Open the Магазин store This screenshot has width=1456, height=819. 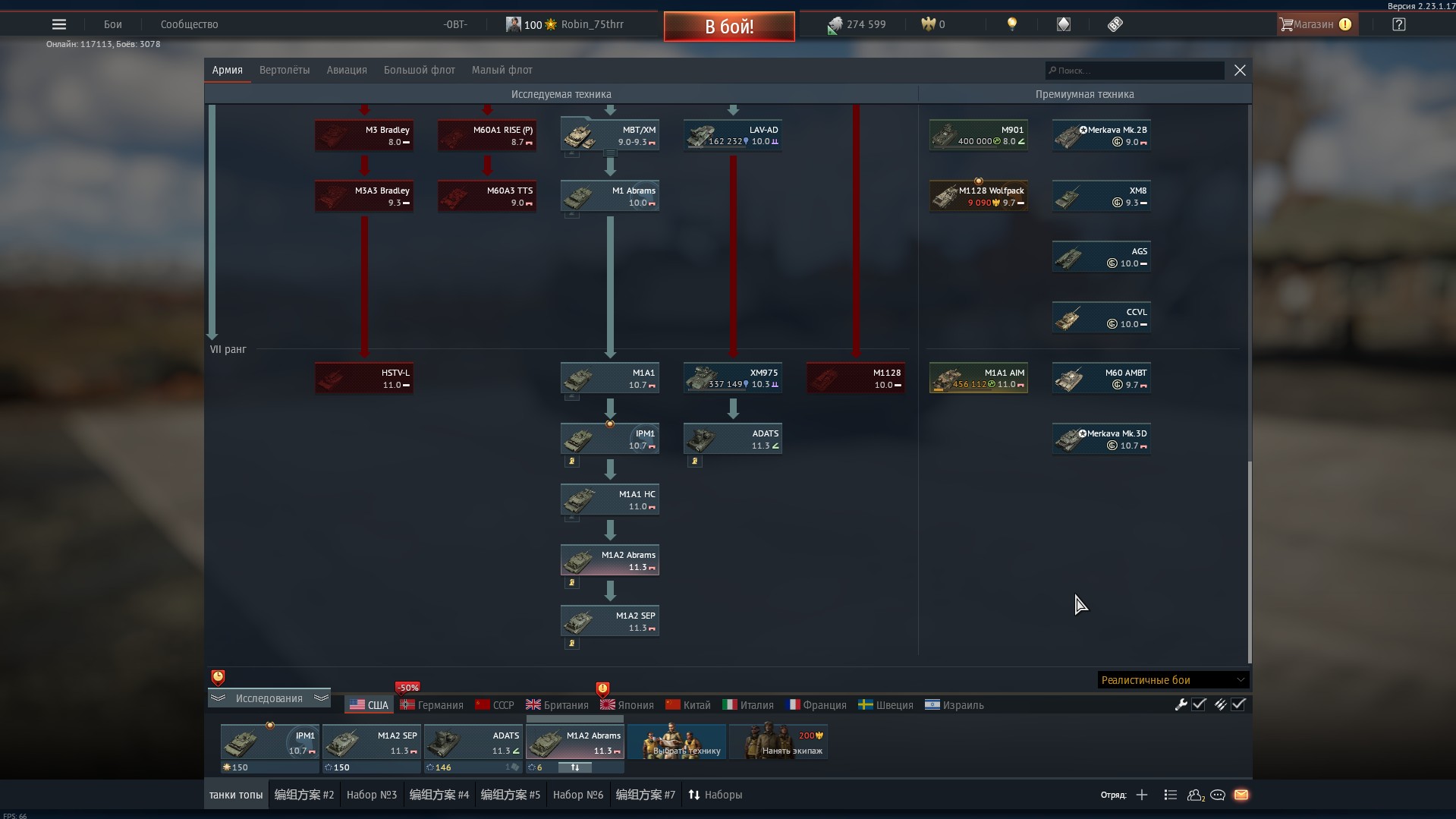1316,24
